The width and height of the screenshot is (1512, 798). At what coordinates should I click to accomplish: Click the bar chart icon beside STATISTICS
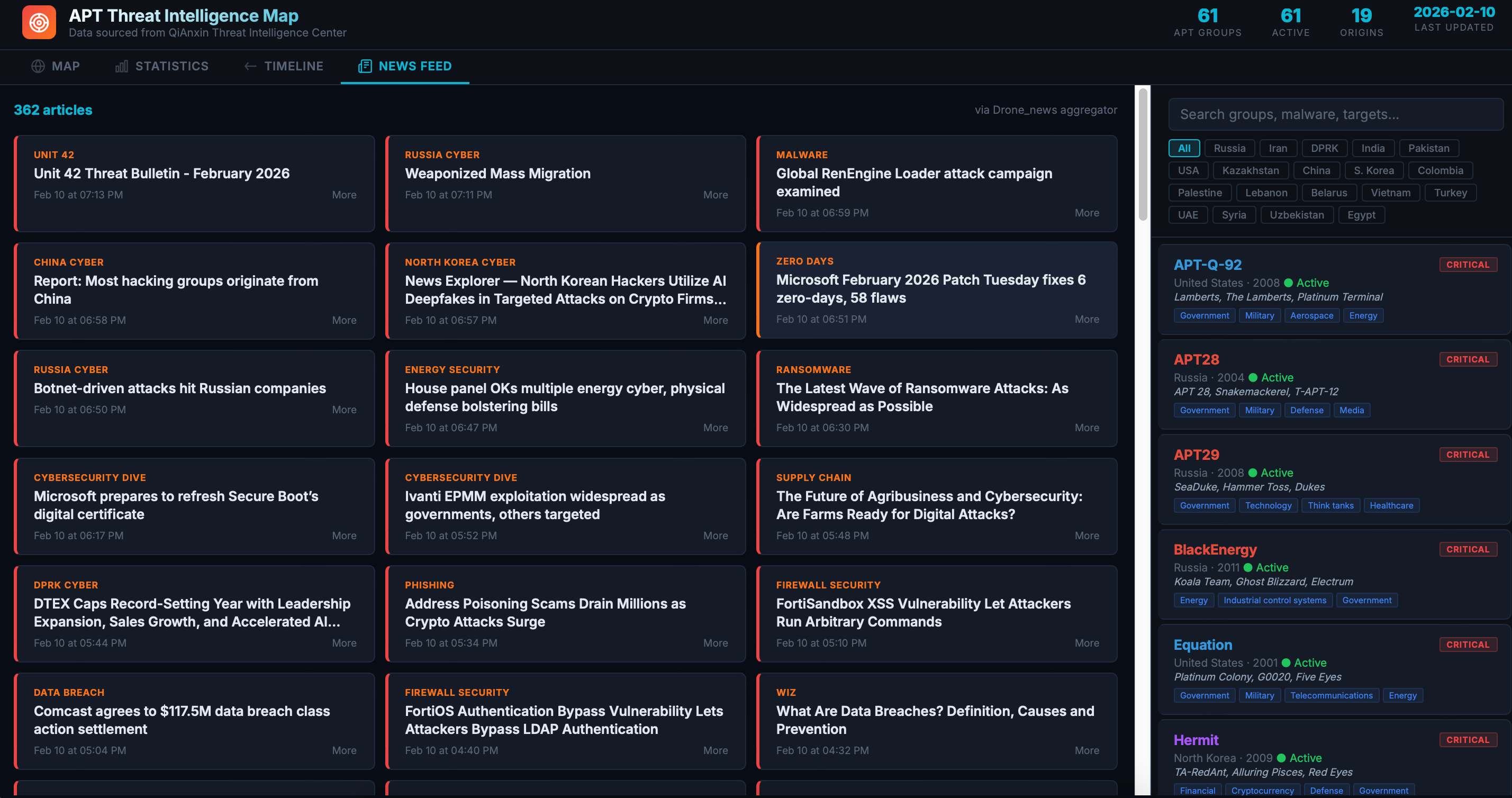(x=122, y=66)
